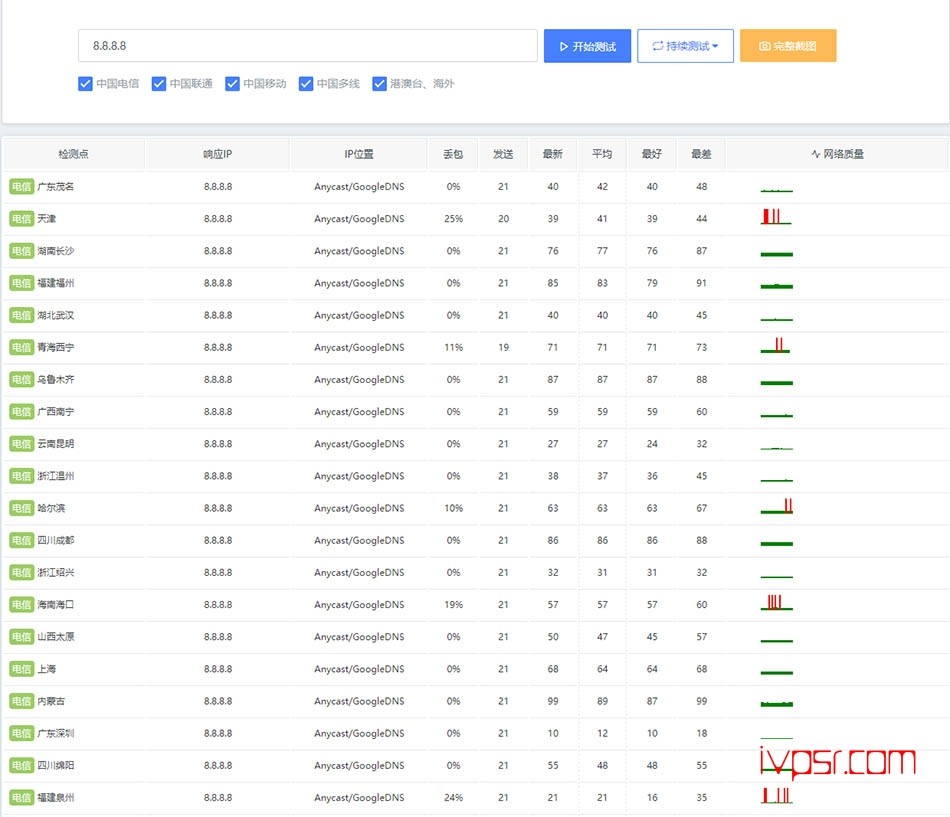
Task: Click the 电信 badge for 福建福州
Action: [21, 283]
